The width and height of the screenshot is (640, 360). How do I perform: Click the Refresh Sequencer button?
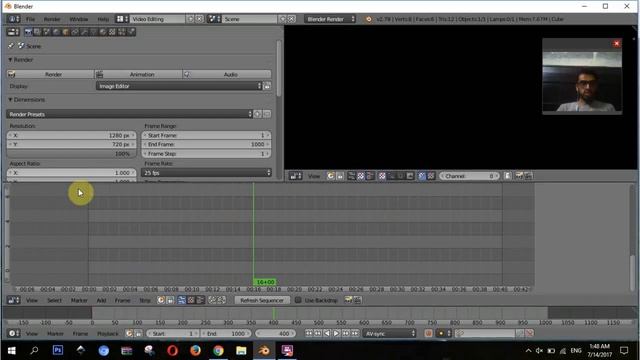click(262, 300)
